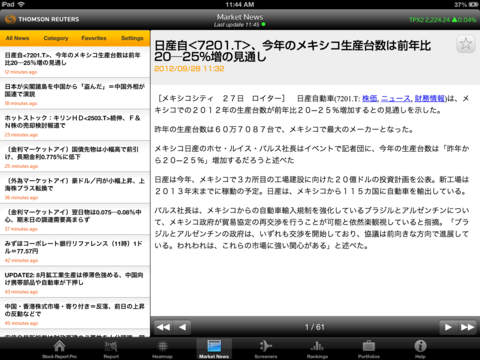This screenshot has width=480, height=360.
Task: Switch to the Favorites tab
Action: click(94, 38)
